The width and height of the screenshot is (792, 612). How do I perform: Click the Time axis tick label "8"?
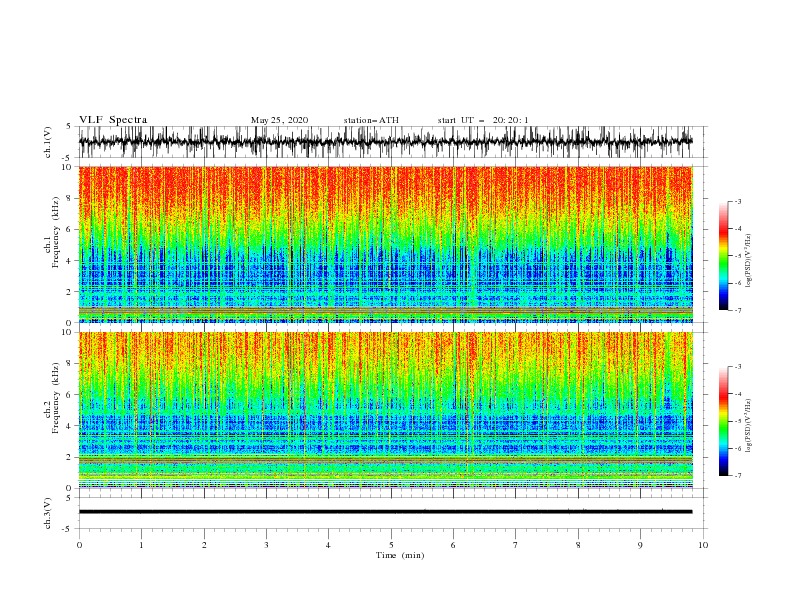[x=578, y=545]
